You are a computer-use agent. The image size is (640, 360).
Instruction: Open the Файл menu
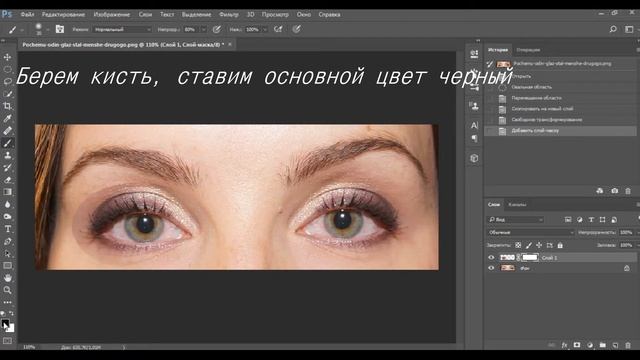[27, 14]
